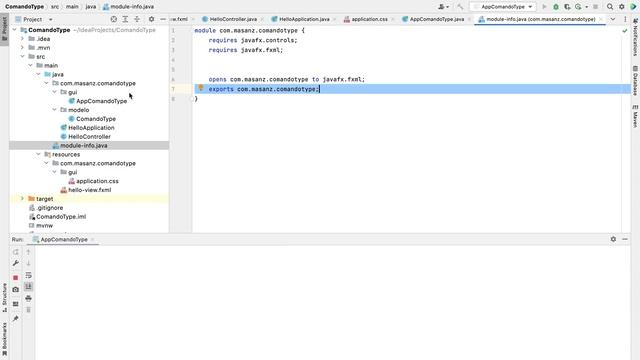Viewport: 640px width, 360px height.
Task: Click the grey Stop icon in top toolbar
Action: coord(596,7)
